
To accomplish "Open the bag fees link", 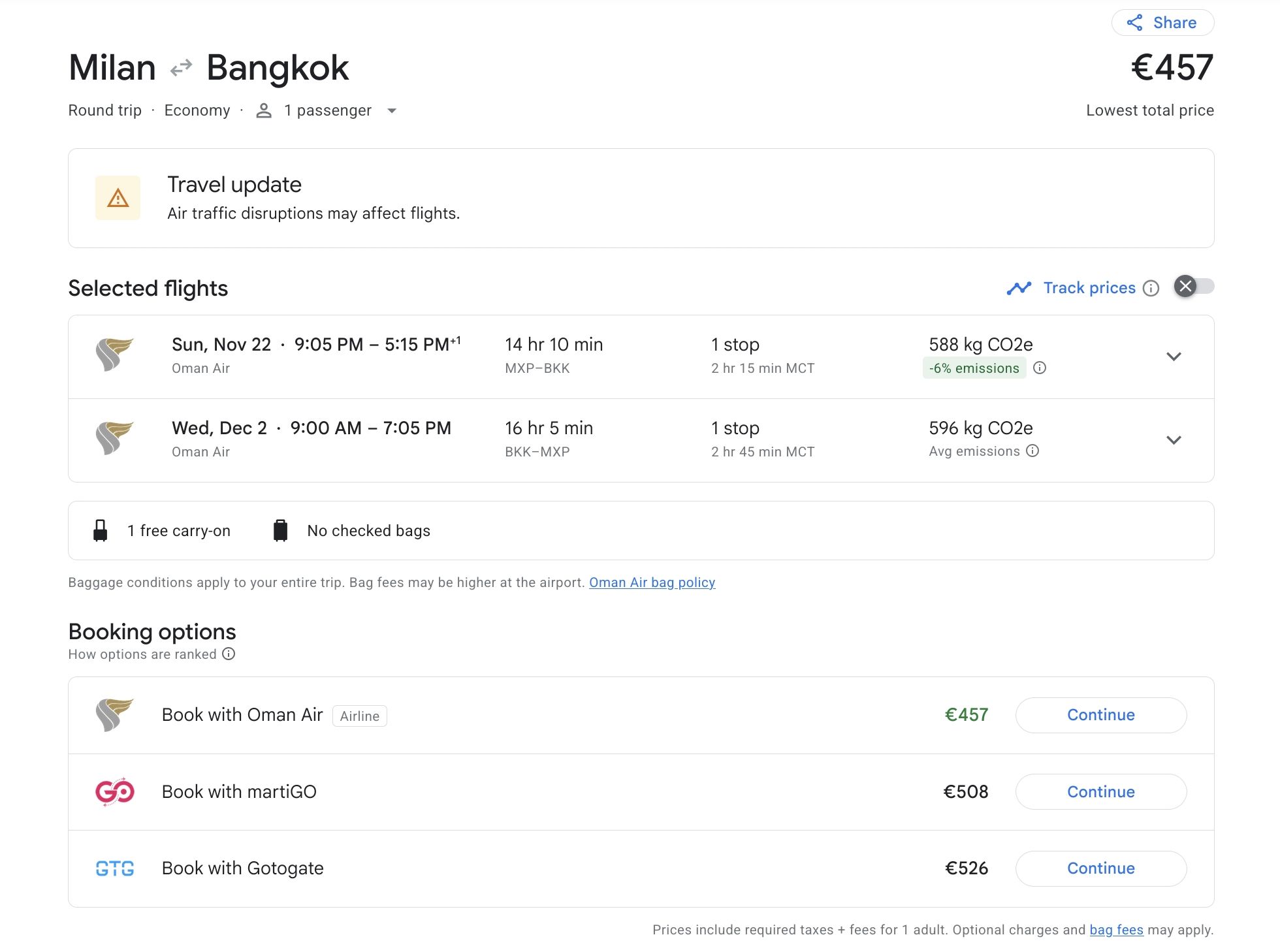I will point(1116,930).
